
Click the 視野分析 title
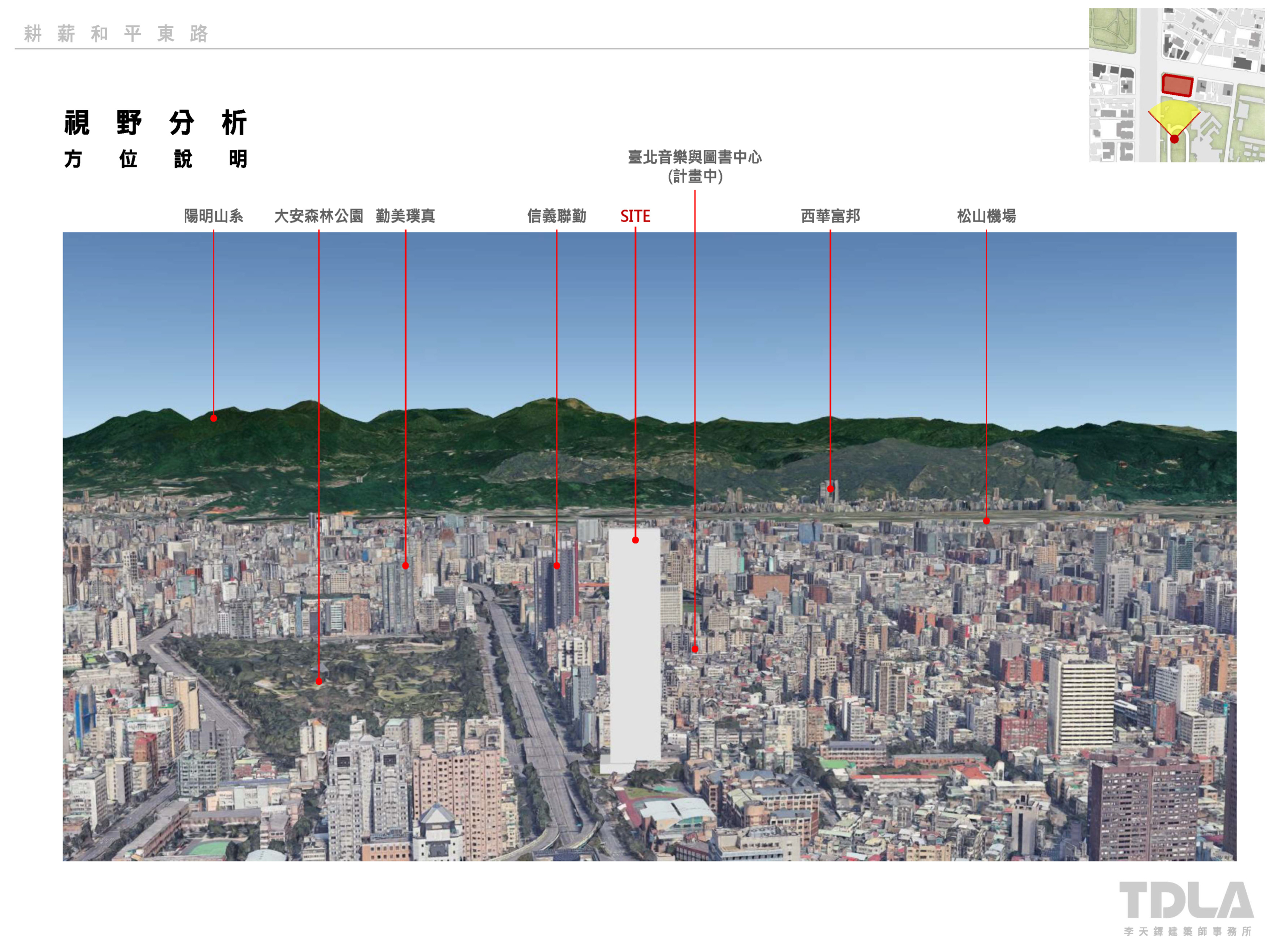click(155, 123)
